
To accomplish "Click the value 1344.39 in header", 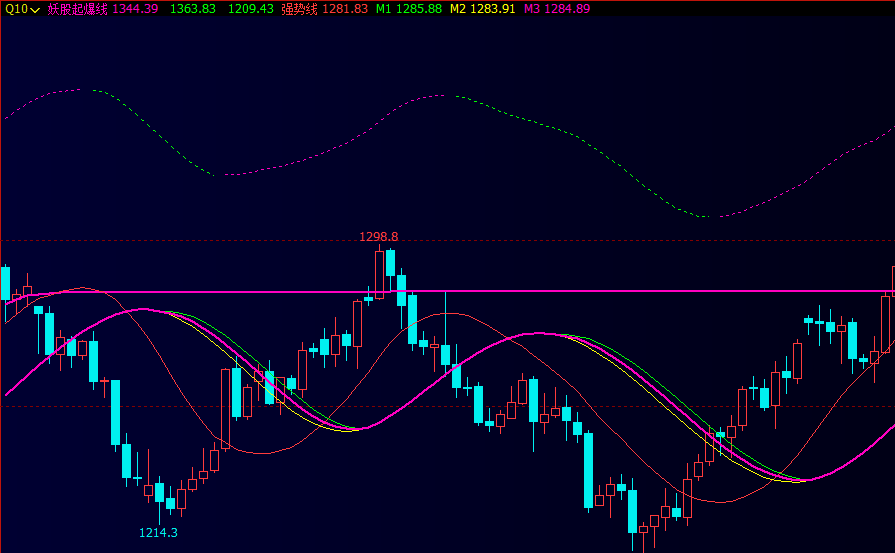I will click(135, 9).
